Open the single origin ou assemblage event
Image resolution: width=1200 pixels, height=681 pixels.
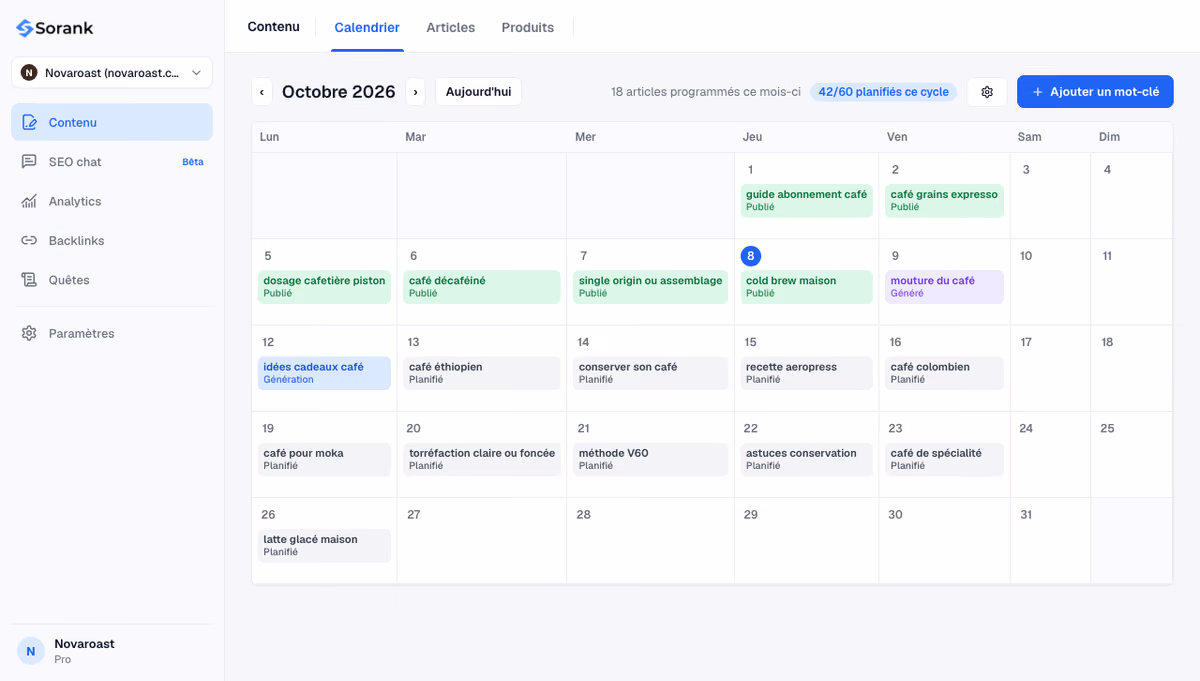[x=651, y=286]
